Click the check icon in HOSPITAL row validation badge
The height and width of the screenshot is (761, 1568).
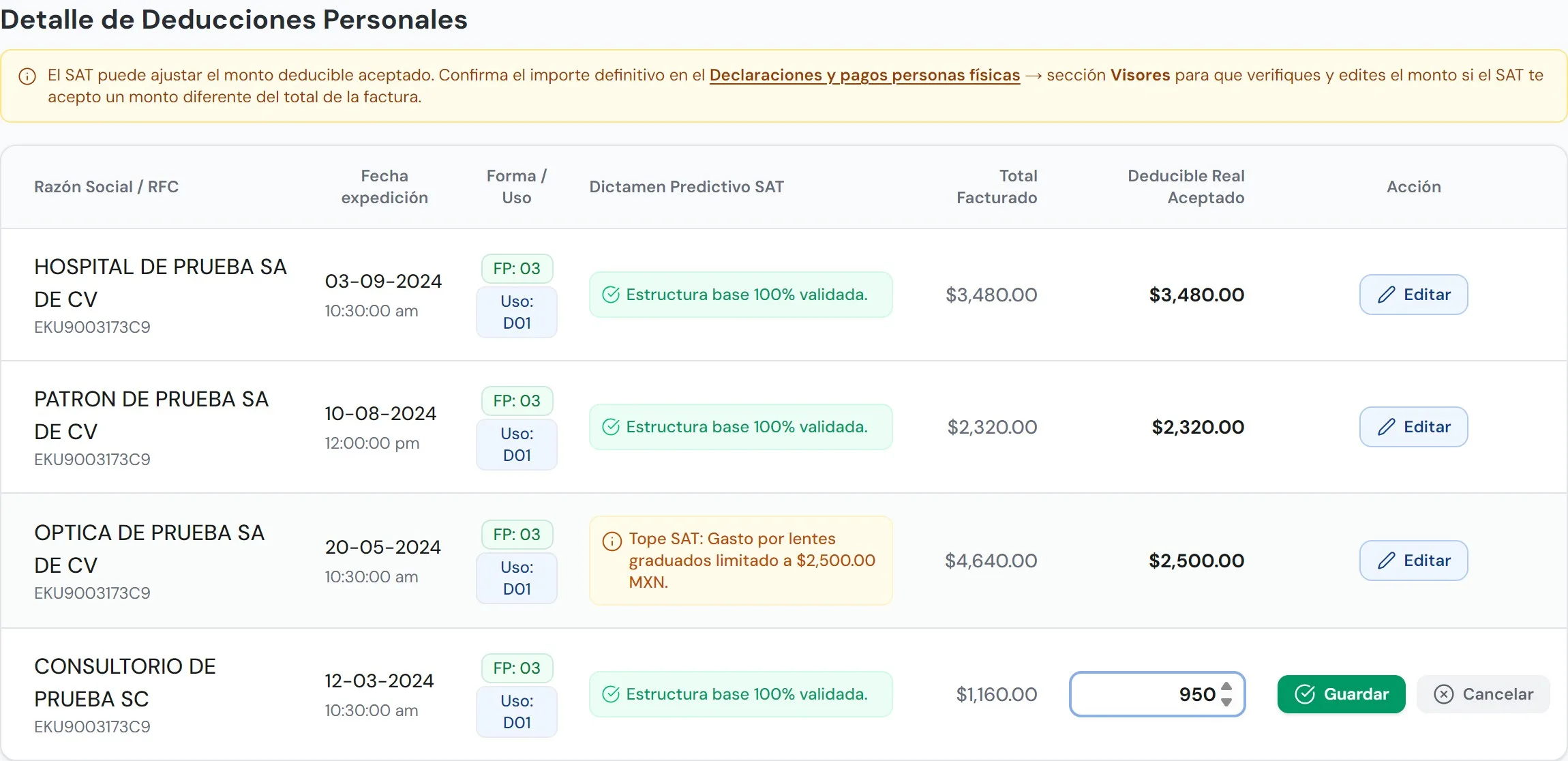[x=611, y=295]
